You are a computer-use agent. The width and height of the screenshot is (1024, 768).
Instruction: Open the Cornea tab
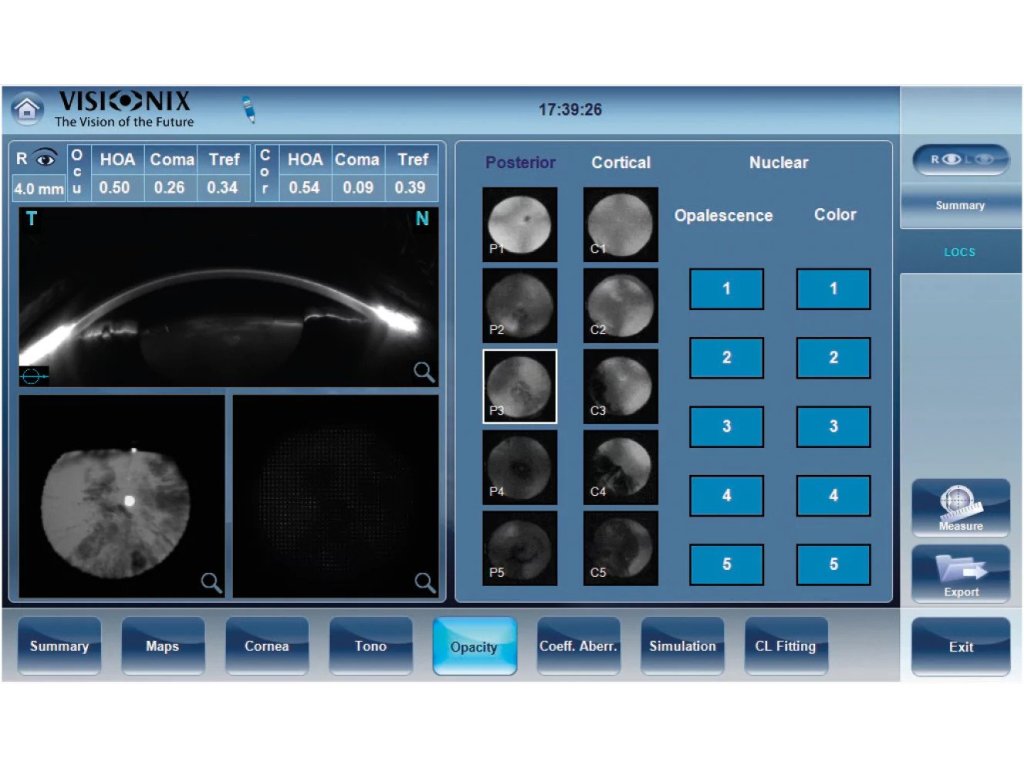click(266, 646)
